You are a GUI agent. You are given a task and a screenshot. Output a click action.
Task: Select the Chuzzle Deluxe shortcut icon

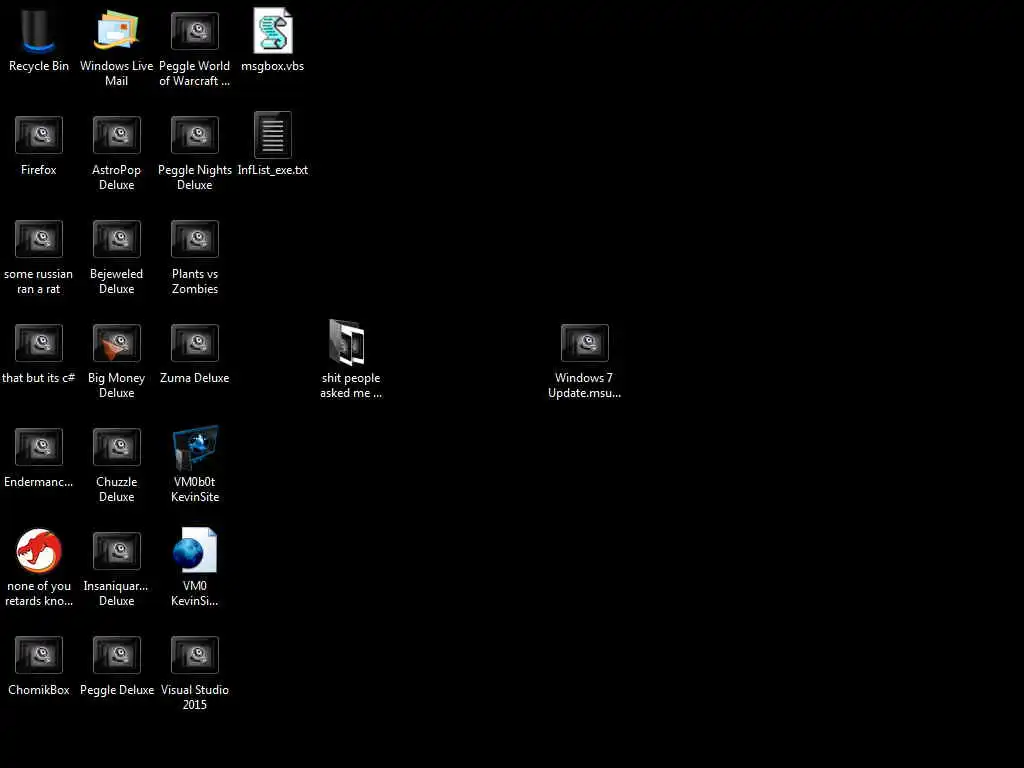tap(116, 447)
